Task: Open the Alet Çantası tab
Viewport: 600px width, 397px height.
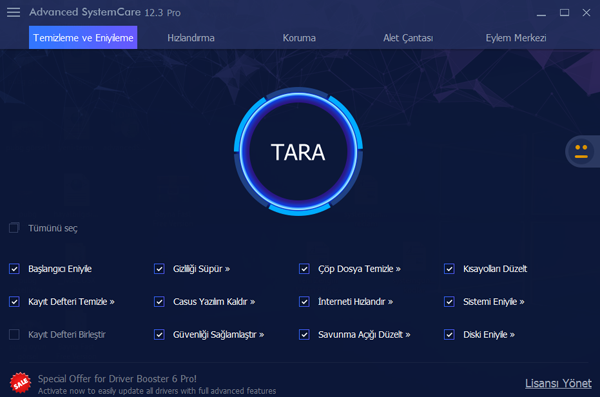Action: 408,38
